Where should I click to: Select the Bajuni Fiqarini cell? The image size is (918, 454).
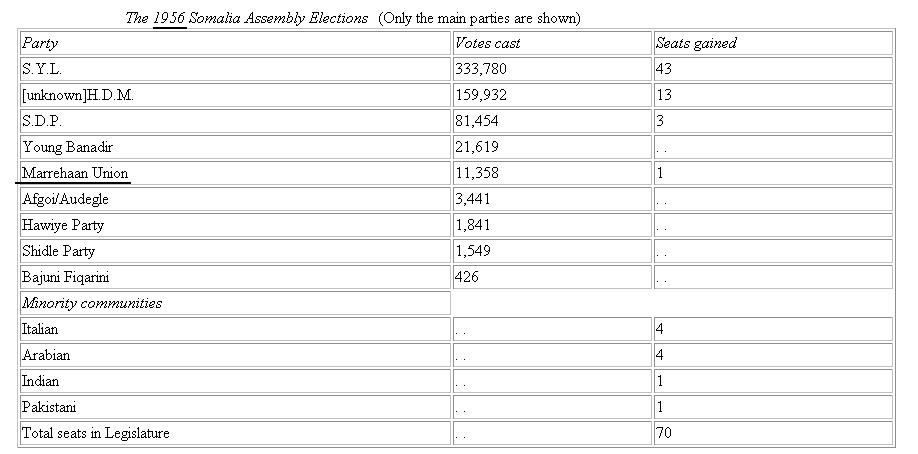pos(235,277)
